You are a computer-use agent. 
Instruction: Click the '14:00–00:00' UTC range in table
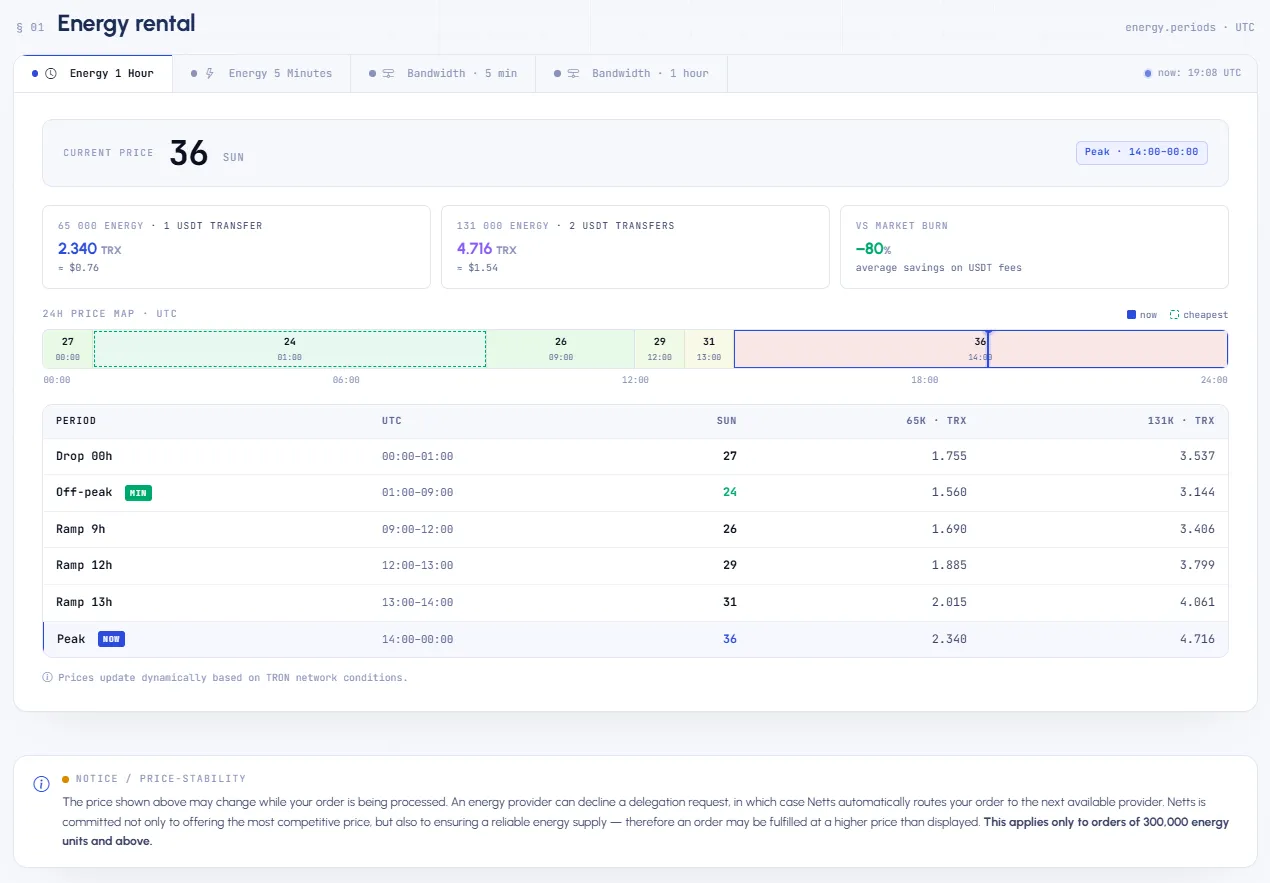(417, 639)
